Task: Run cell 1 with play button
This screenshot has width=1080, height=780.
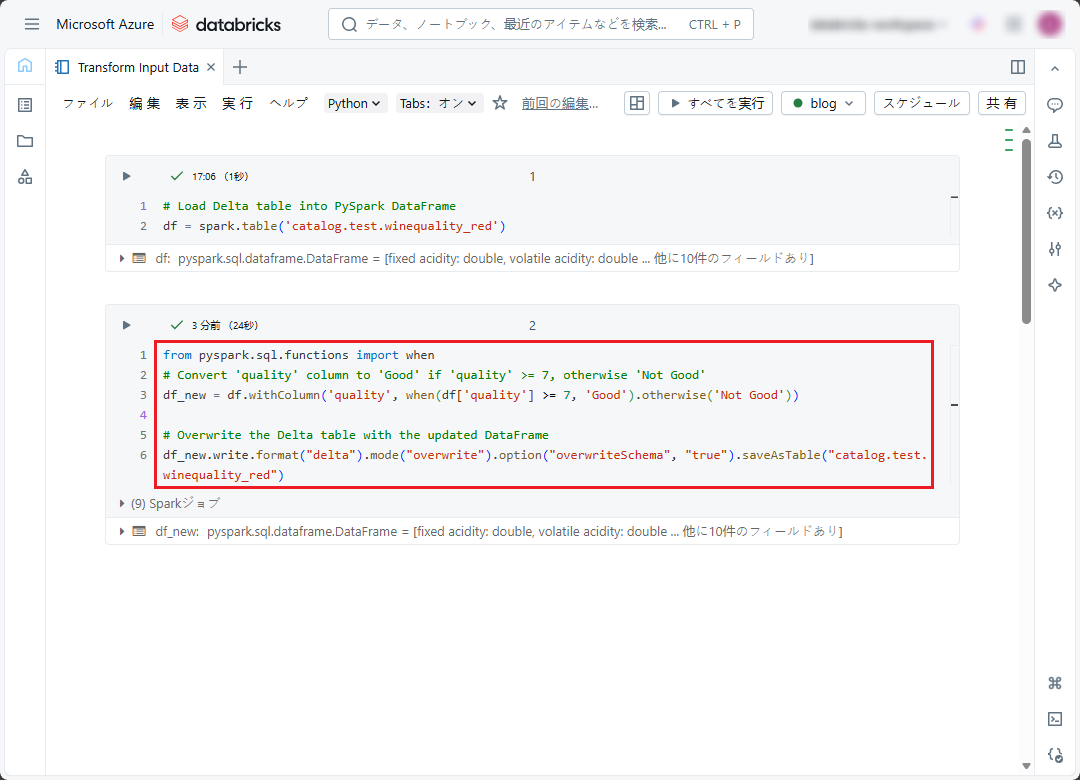Action: coord(127,176)
